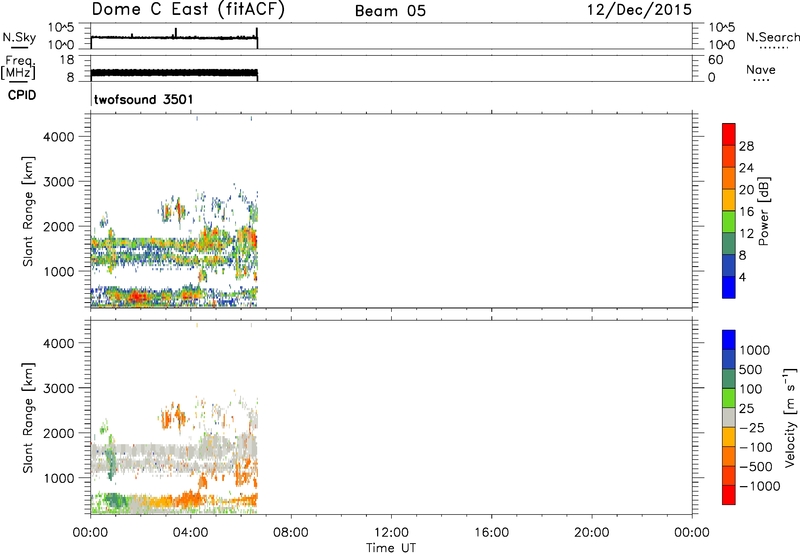Click the 'Time UT' axis title
This screenshot has height=554, width=800.
(x=391, y=548)
